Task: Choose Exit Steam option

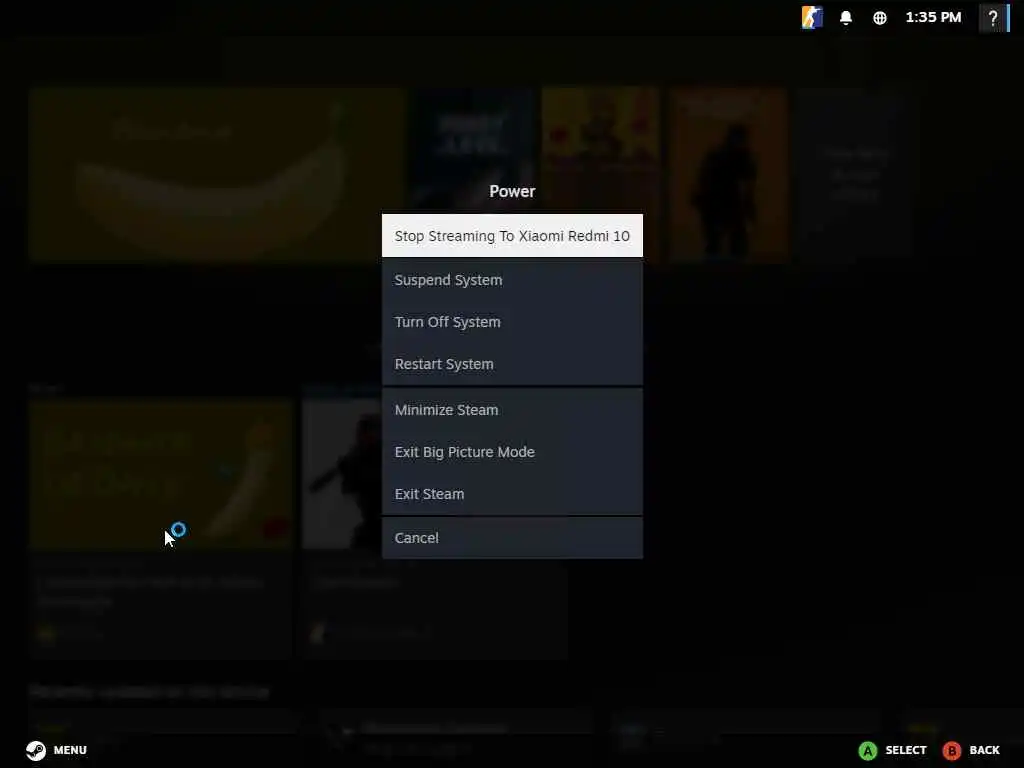Action: click(512, 494)
